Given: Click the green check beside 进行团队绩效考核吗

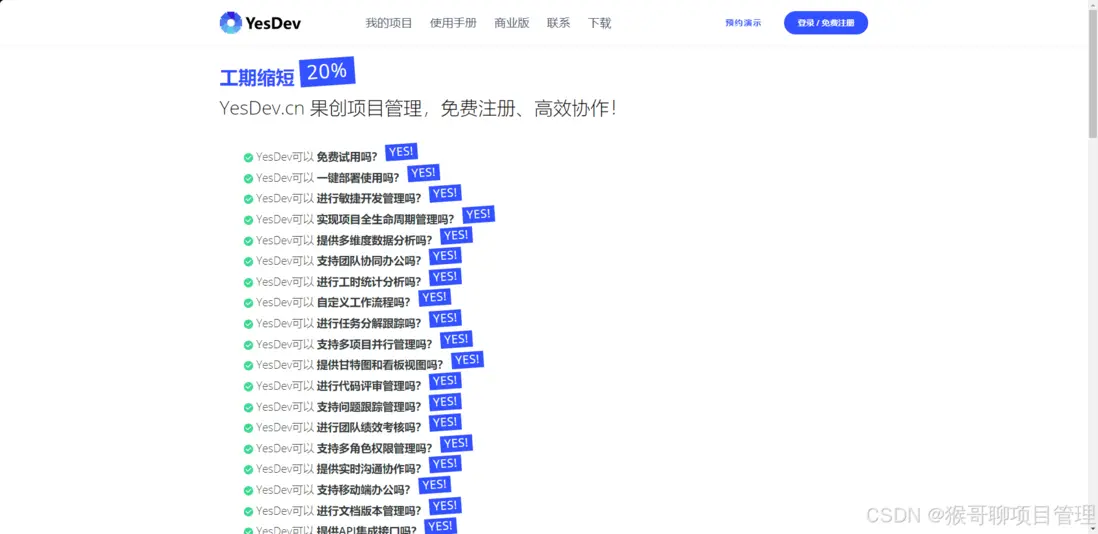Looking at the screenshot, I should coord(248,428).
